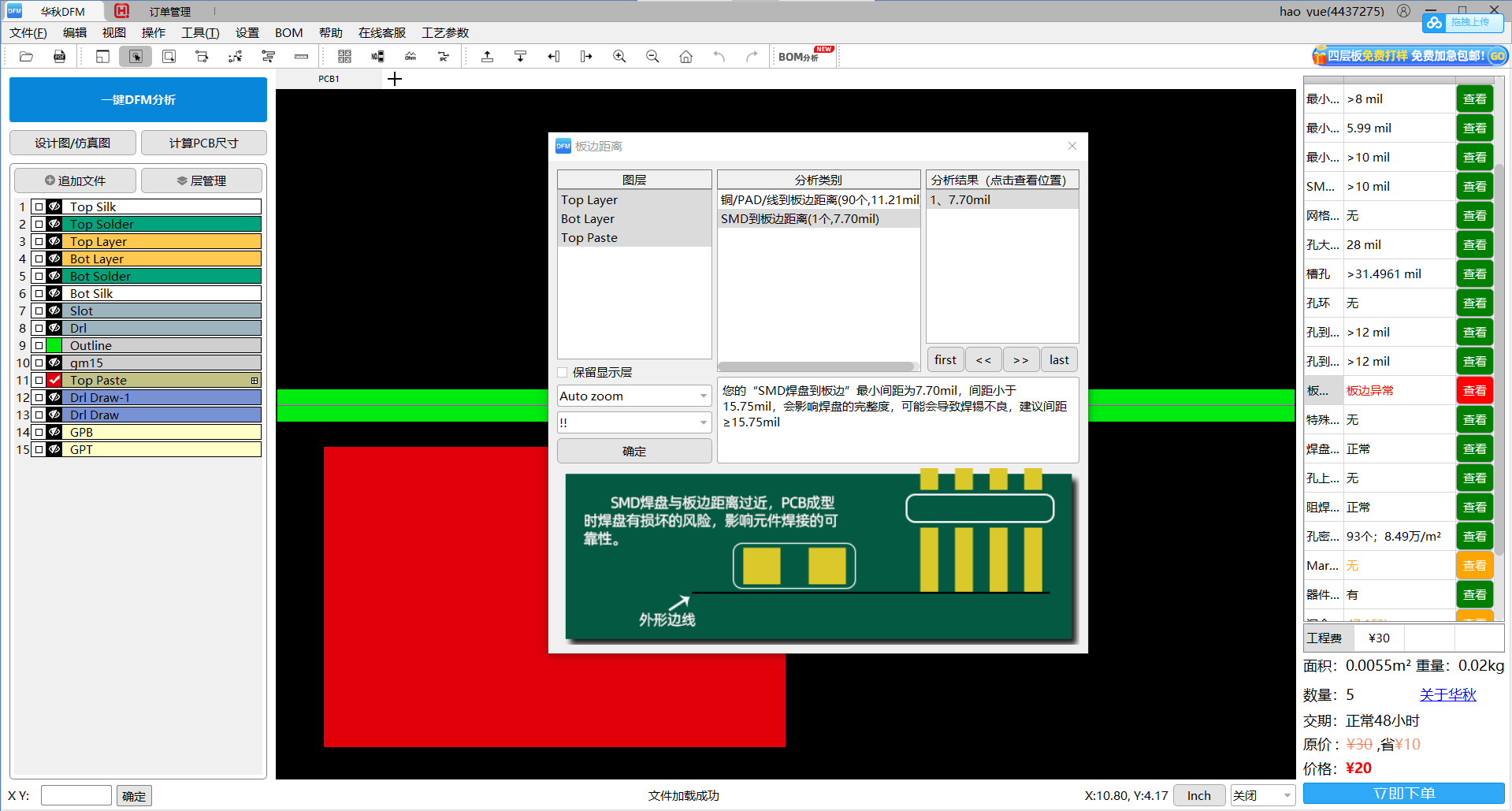
Task: Open the BOM分析 tool with NEW badge
Action: point(799,56)
